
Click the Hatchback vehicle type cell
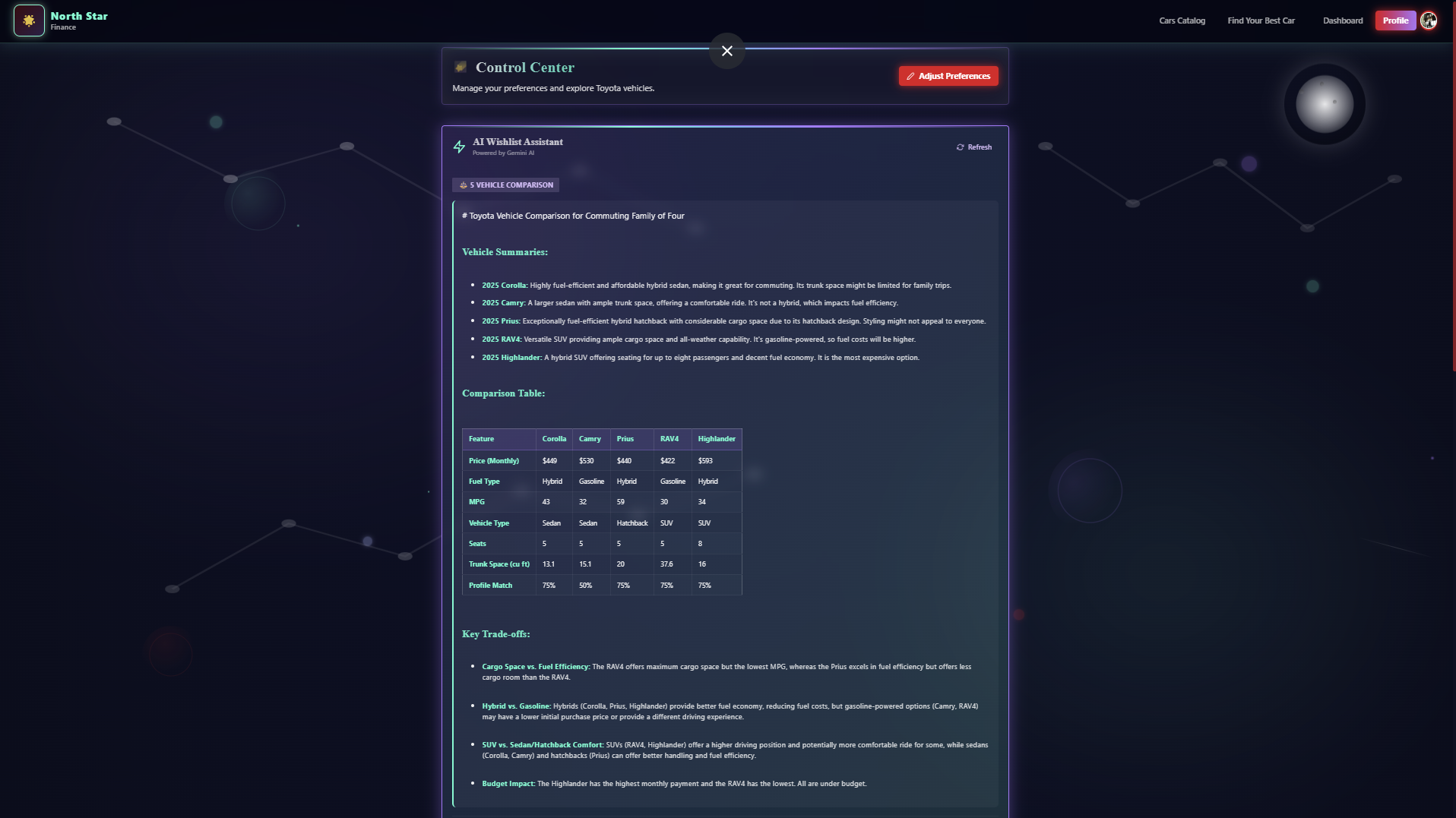(x=632, y=523)
